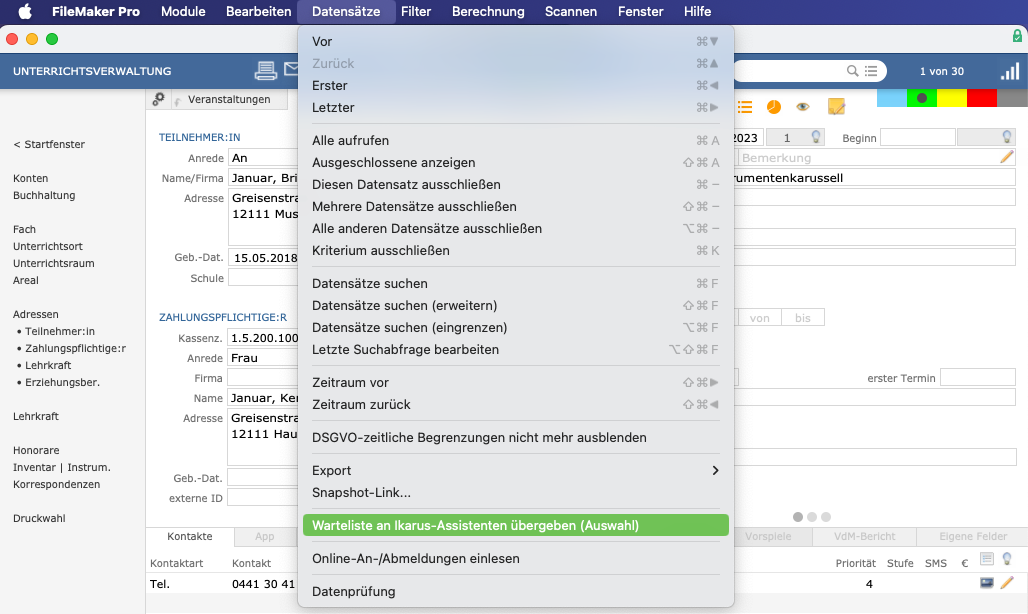Click the green lock icon
1028x614 pixels.
(1018, 36)
